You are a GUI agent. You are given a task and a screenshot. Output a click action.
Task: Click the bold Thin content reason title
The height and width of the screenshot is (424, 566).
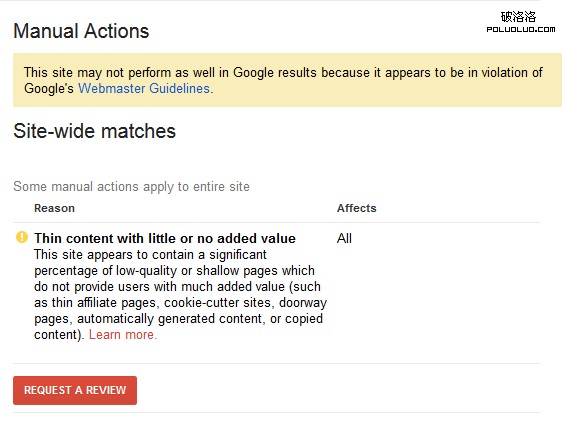(165, 238)
